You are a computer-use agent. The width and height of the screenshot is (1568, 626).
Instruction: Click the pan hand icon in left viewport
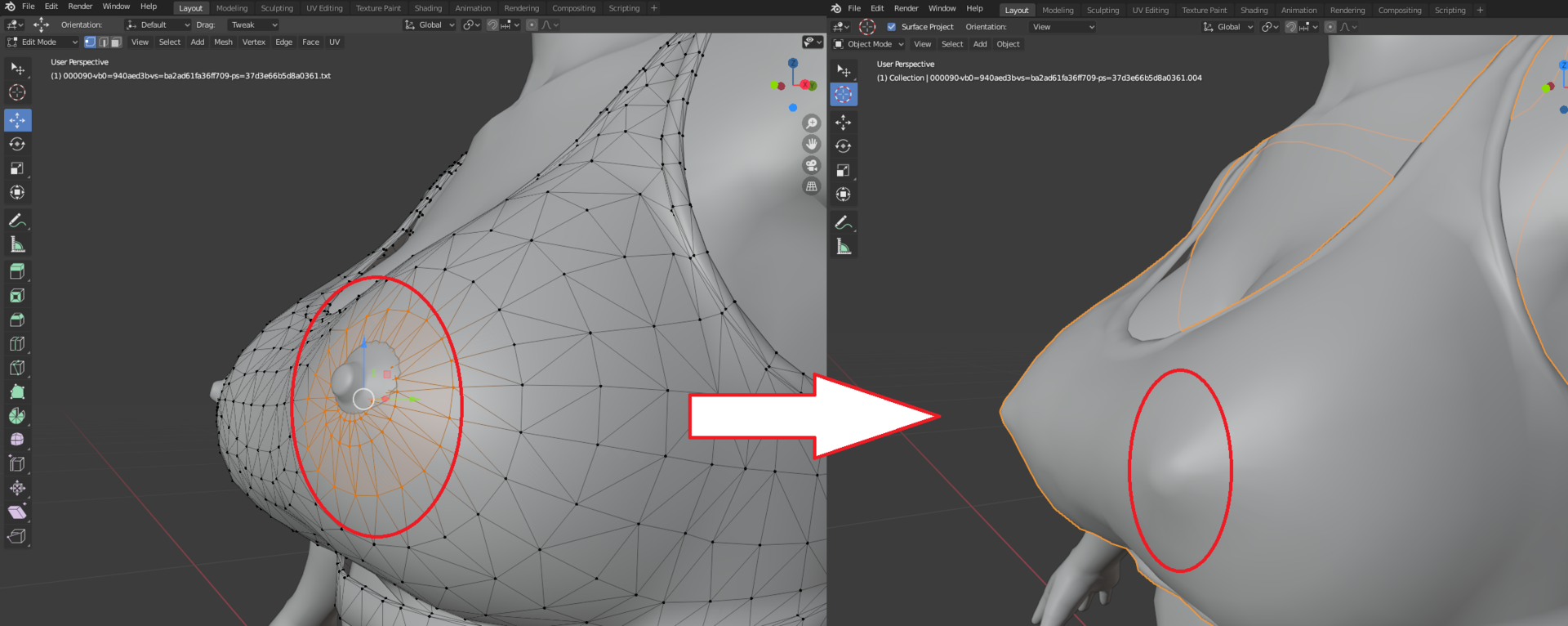click(x=811, y=145)
